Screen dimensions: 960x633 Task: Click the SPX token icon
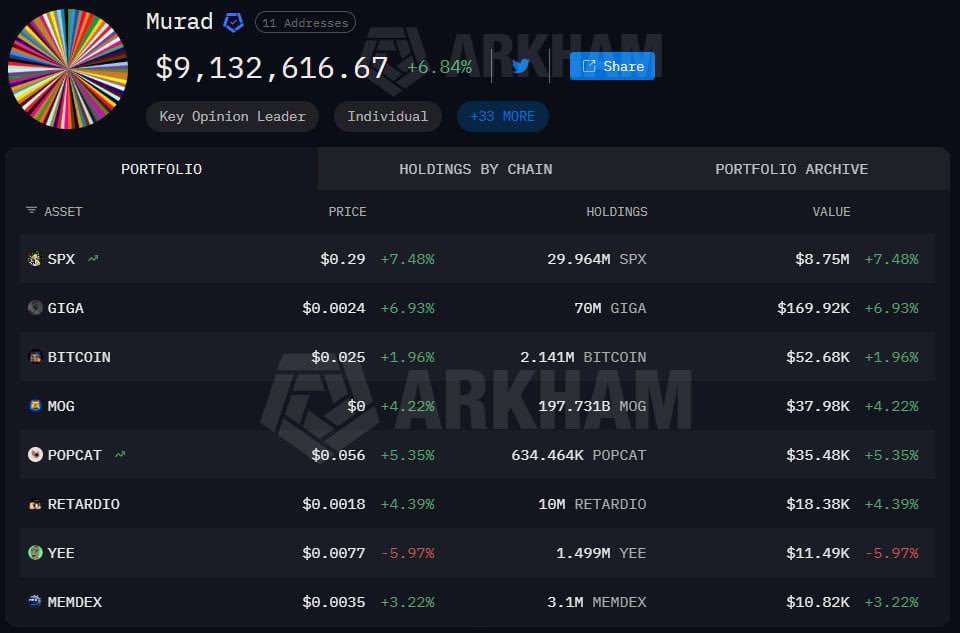click(35, 259)
